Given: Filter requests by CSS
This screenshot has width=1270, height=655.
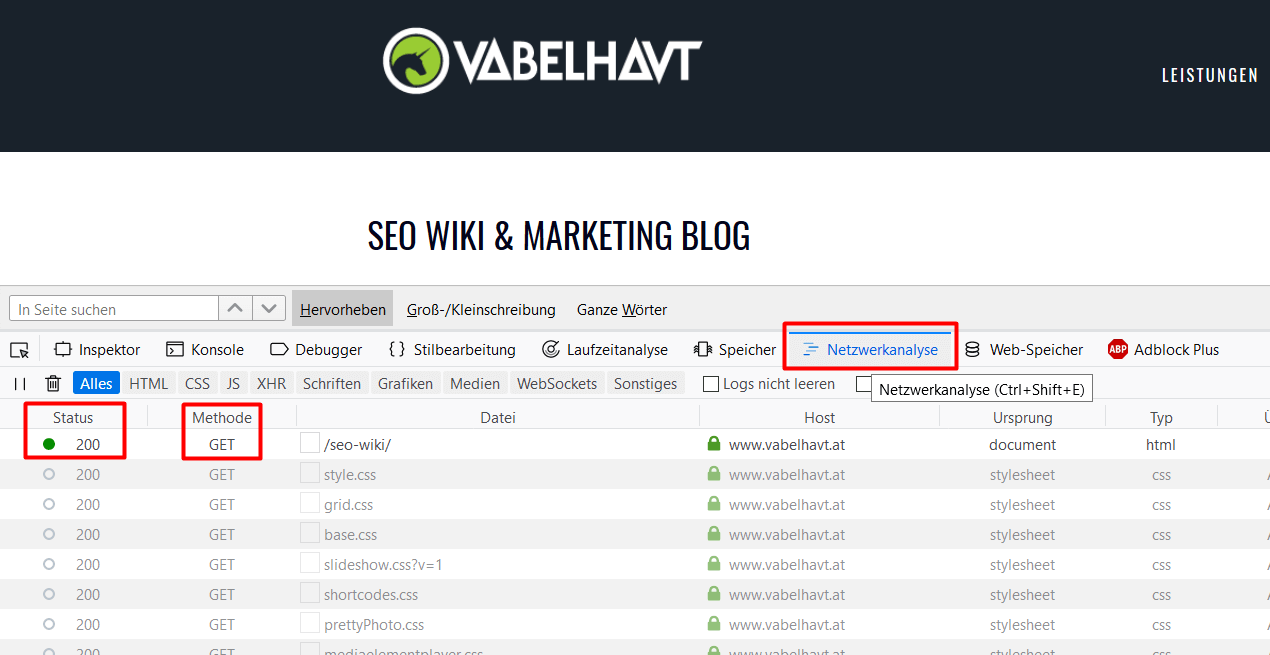Looking at the screenshot, I should (x=198, y=383).
